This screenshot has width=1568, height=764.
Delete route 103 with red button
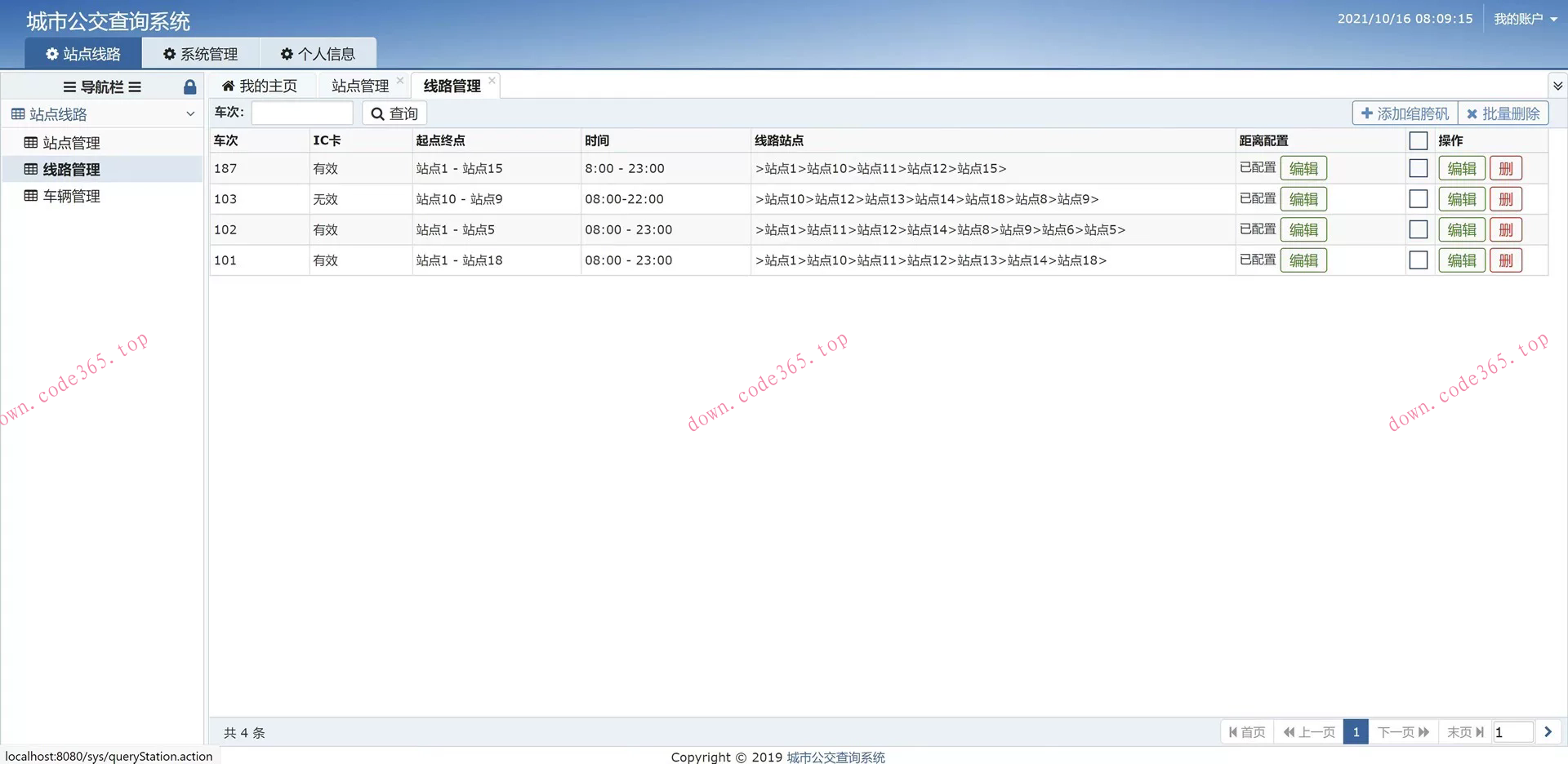[x=1506, y=199]
